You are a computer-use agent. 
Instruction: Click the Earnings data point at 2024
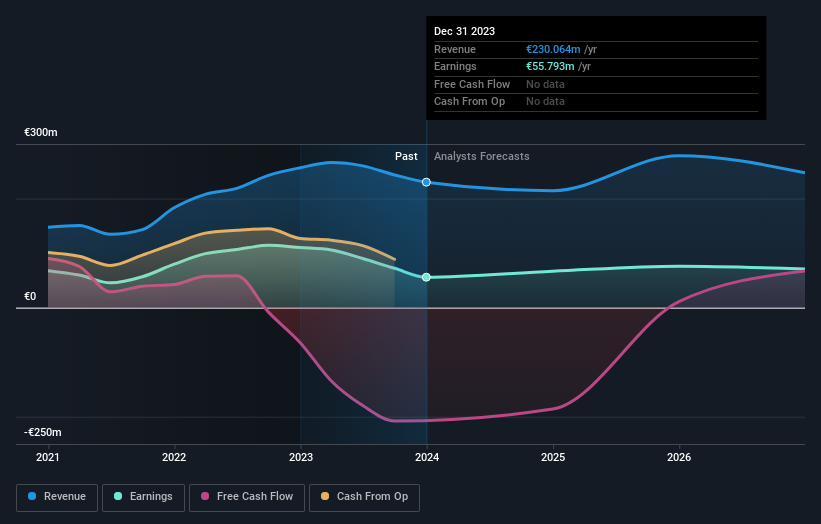point(426,277)
